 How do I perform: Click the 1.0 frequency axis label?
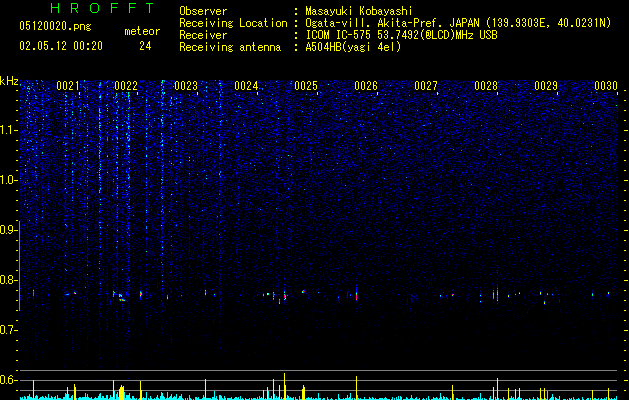coord(9,180)
